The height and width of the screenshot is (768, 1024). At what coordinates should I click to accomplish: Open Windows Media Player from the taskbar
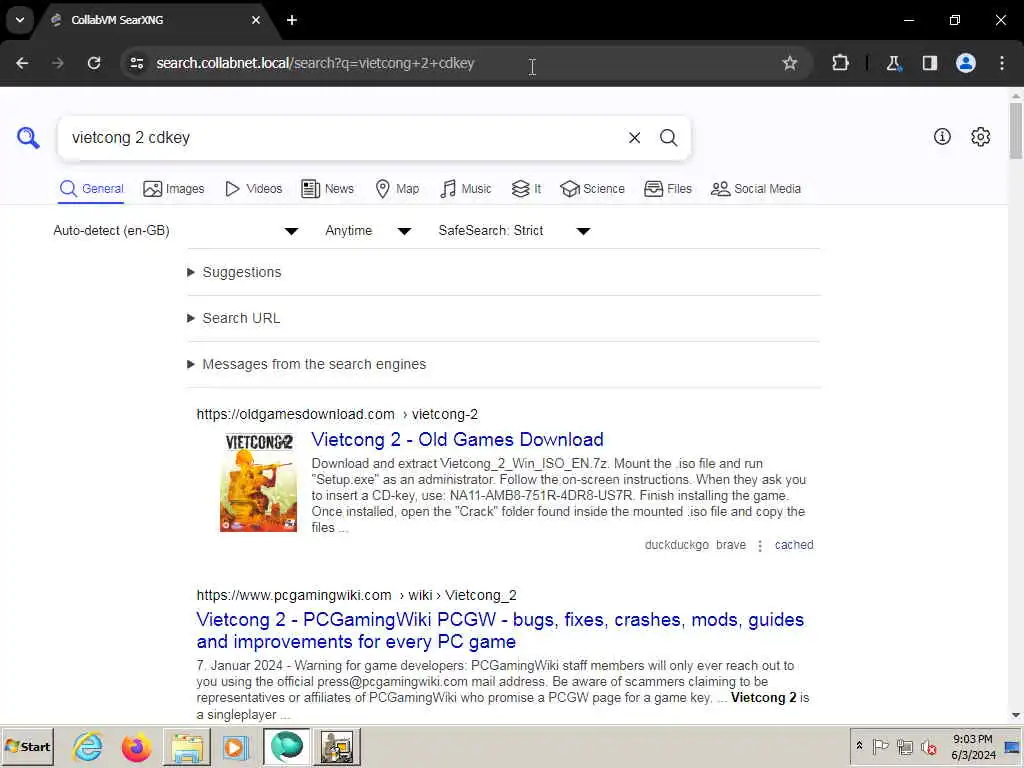(x=236, y=746)
